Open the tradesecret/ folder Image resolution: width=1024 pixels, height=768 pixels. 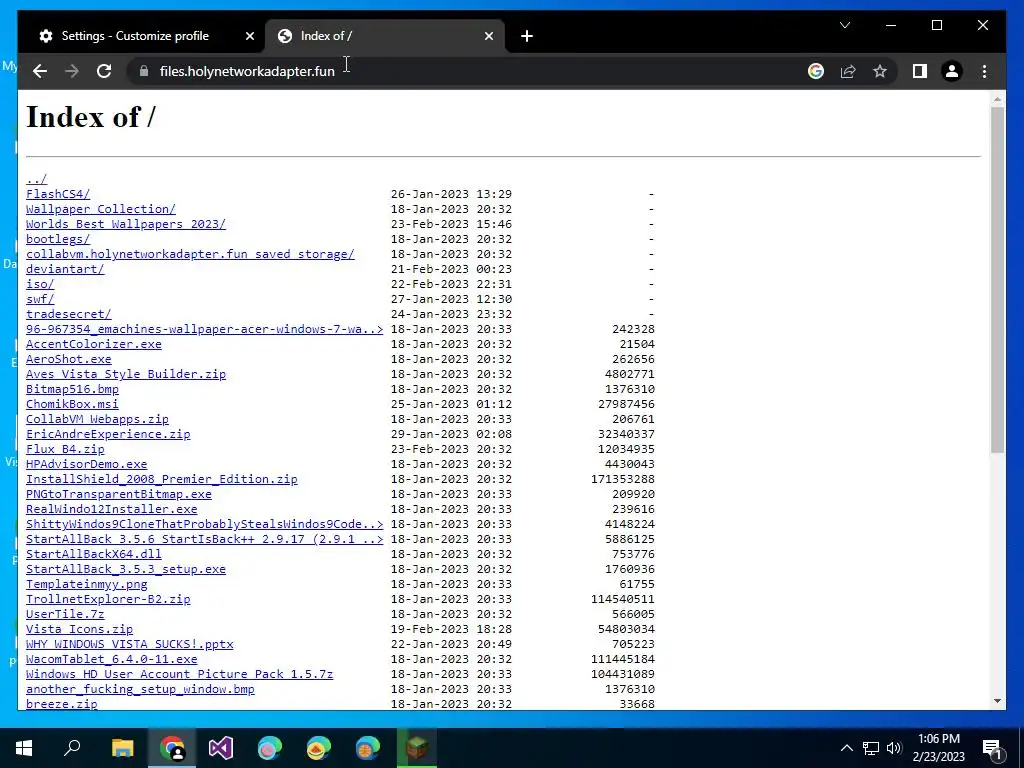[69, 314]
